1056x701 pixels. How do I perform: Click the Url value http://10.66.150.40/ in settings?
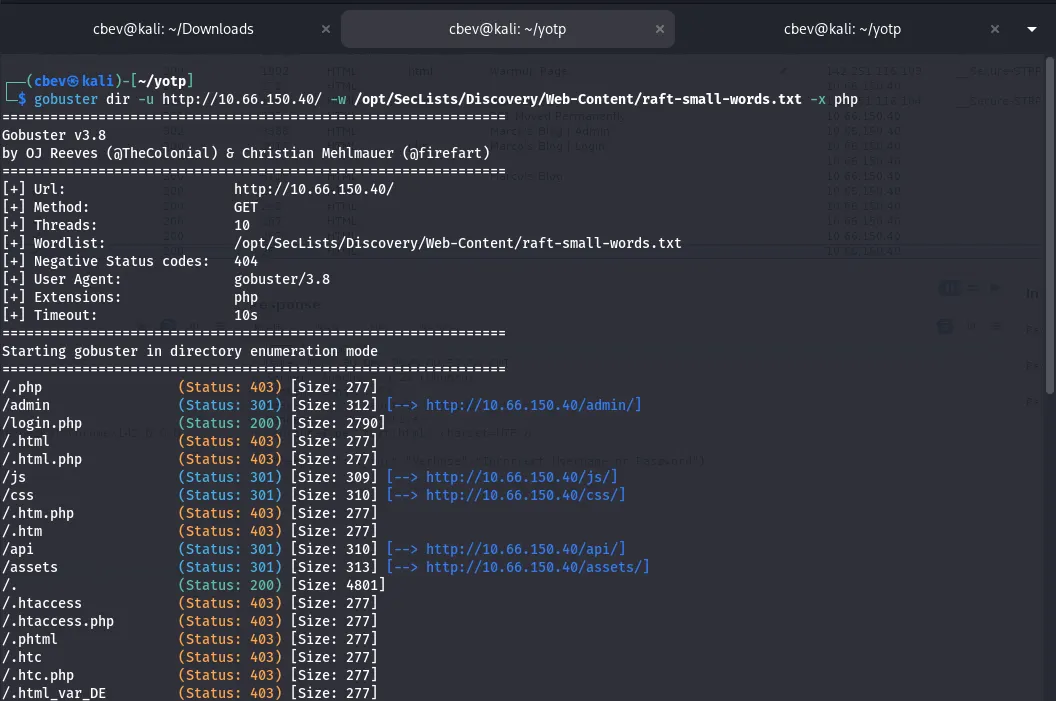coord(314,189)
